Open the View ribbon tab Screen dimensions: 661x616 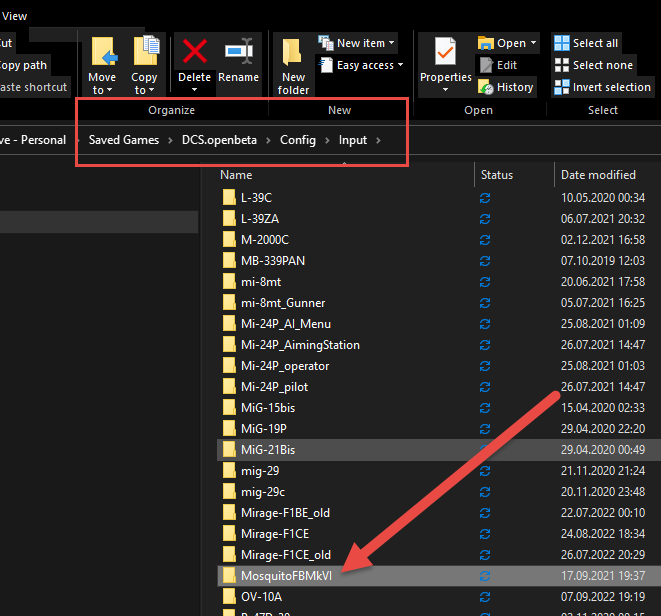click(x=14, y=16)
